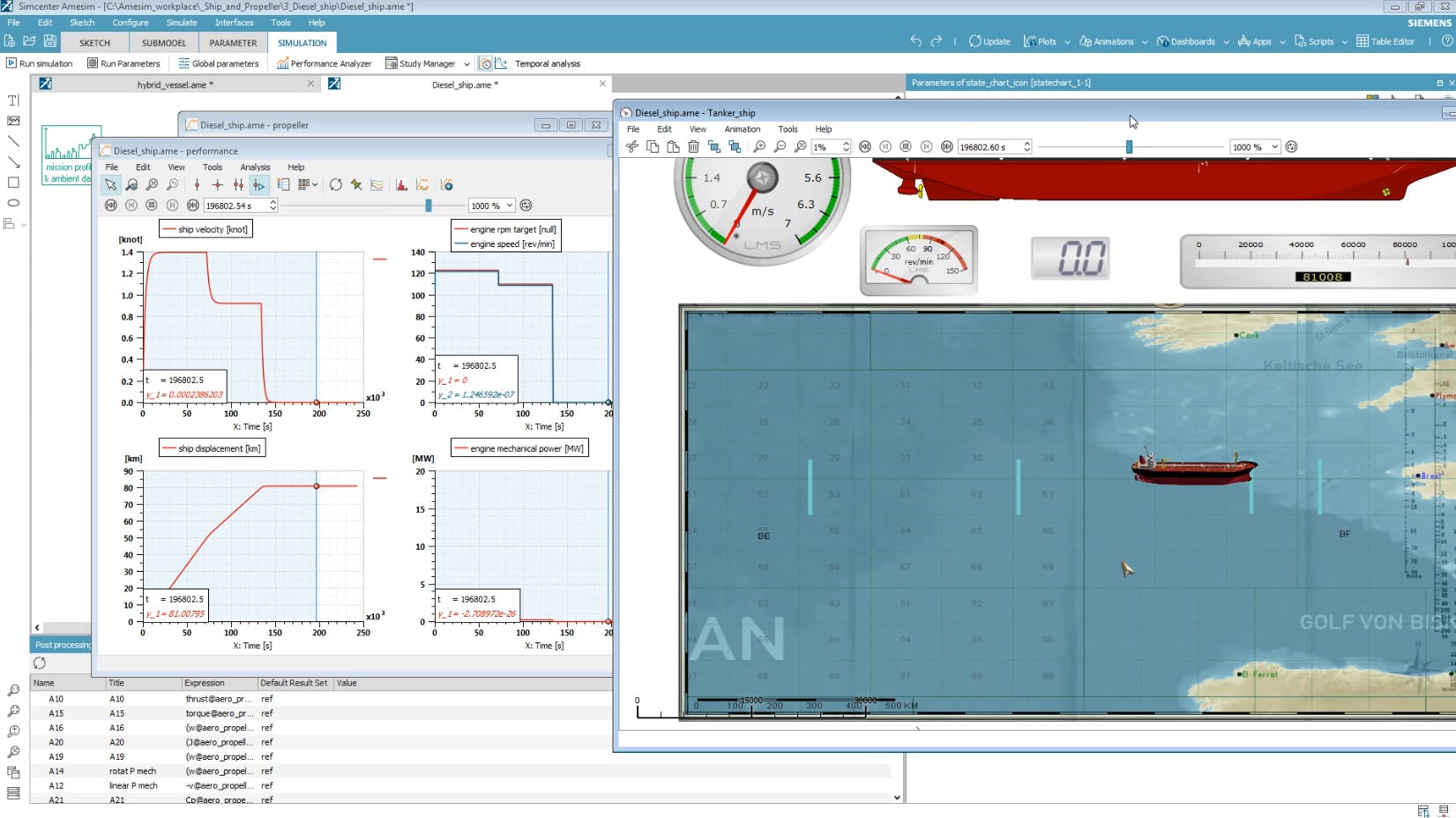This screenshot has width=1456, height=818.
Task: Switch to the SUBMODEL mode tab
Action: pyautogui.click(x=164, y=42)
